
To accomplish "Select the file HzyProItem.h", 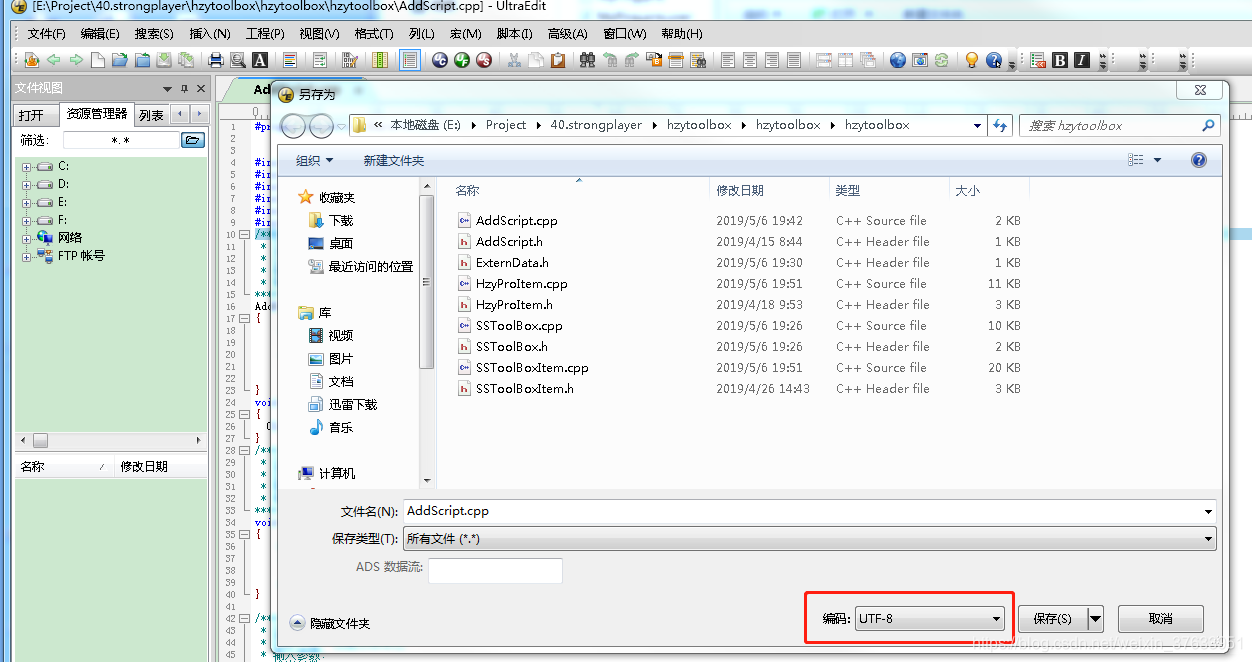I will (514, 305).
